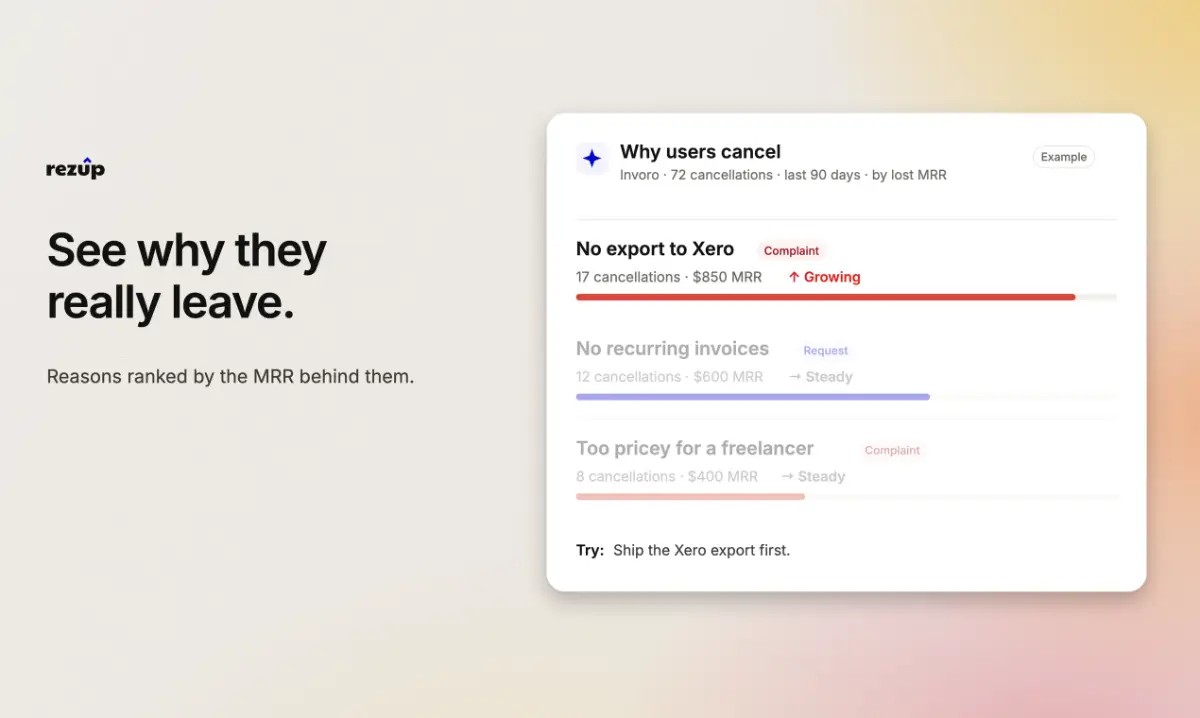Click the blue sparkle icon beside Why users cancel
Screen dimensions: 1200x718
point(592,158)
